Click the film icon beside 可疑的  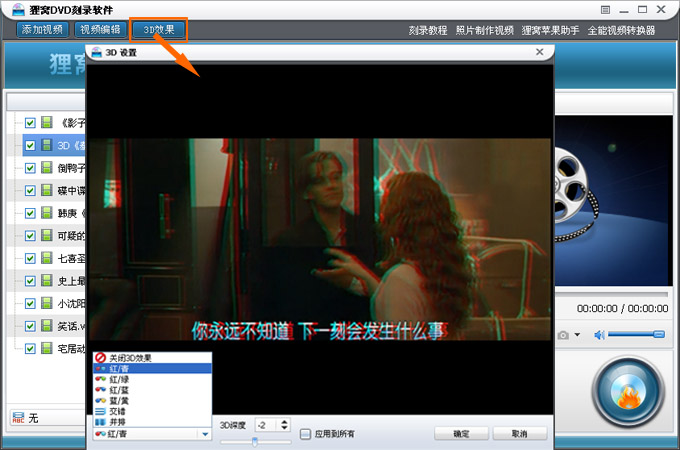pyautogui.click(x=47, y=235)
